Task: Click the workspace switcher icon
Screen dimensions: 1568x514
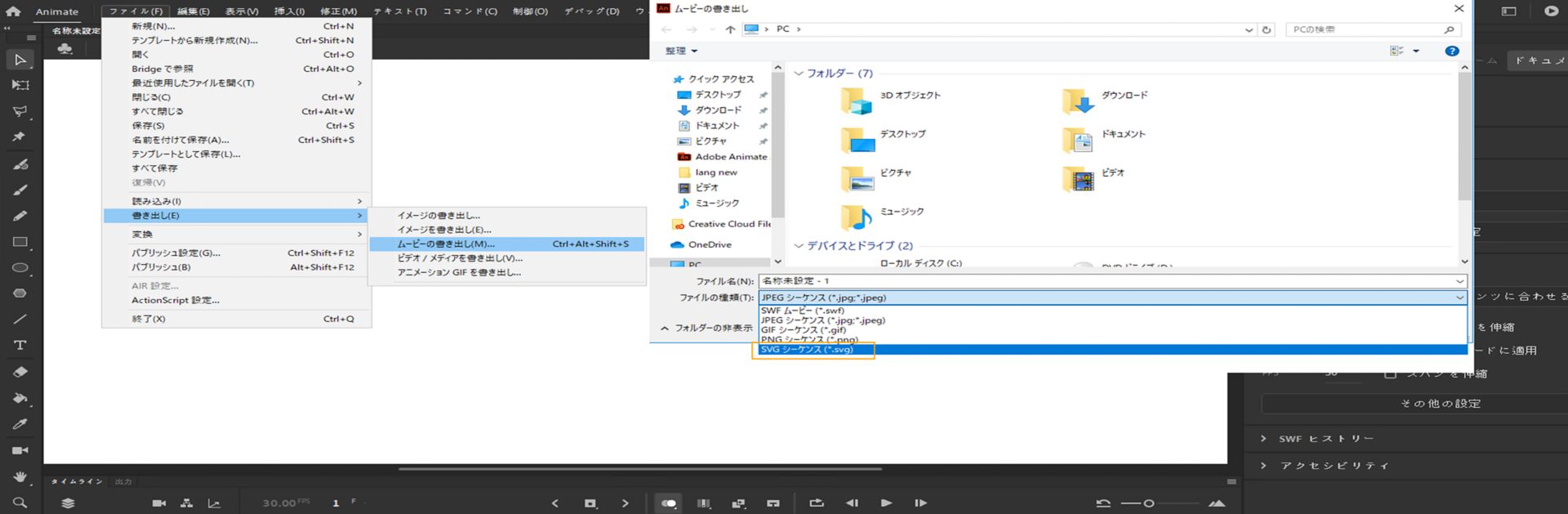Action: click(1508, 11)
